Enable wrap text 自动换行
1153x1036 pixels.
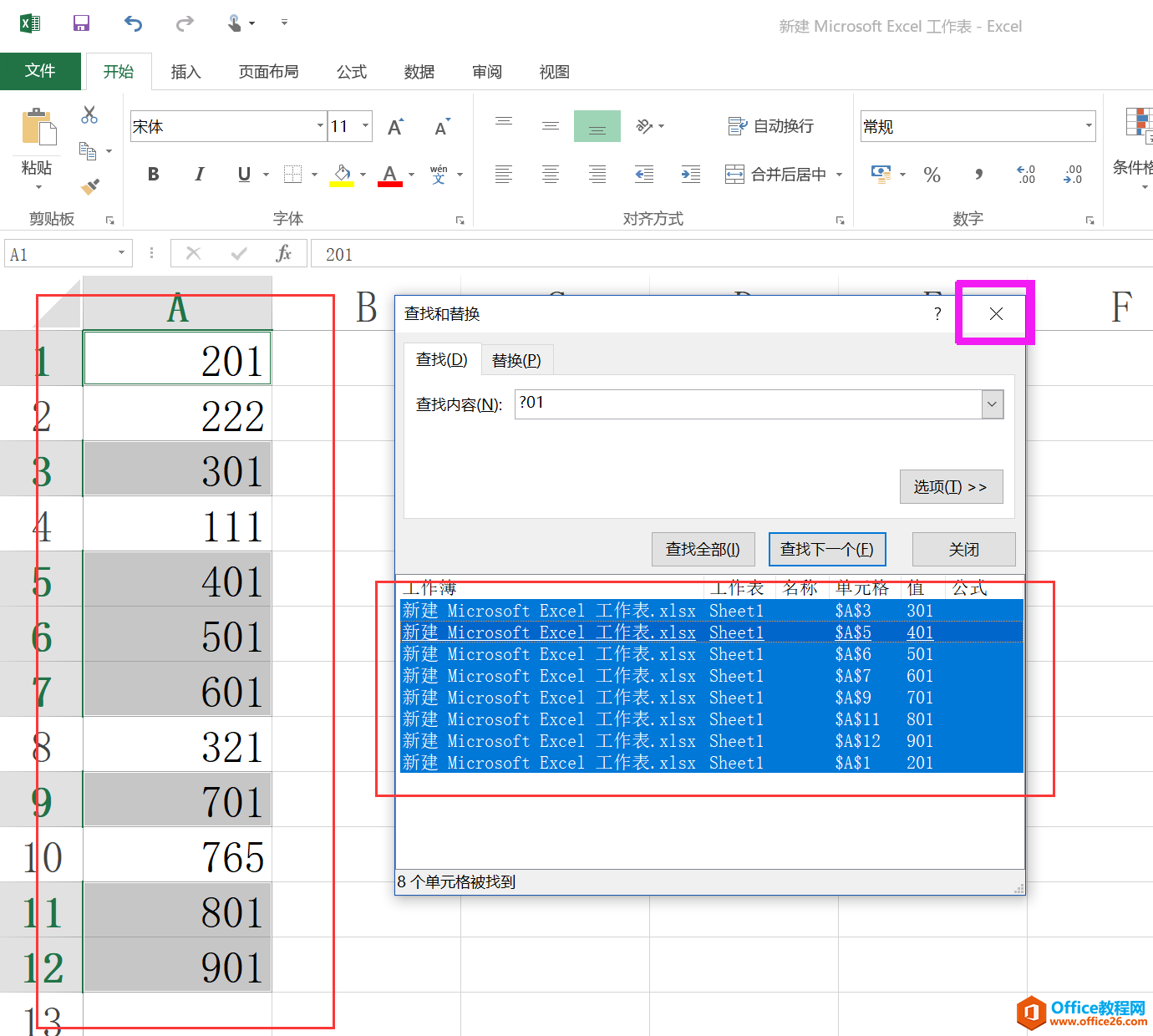point(771,126)
